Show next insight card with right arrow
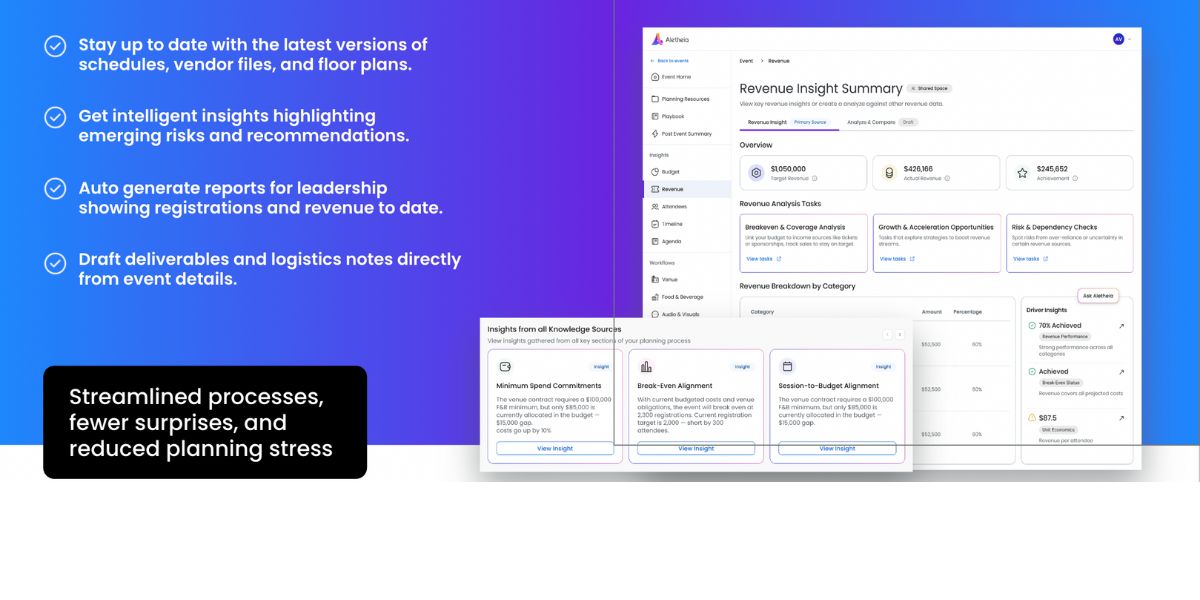 coord(900,335)
